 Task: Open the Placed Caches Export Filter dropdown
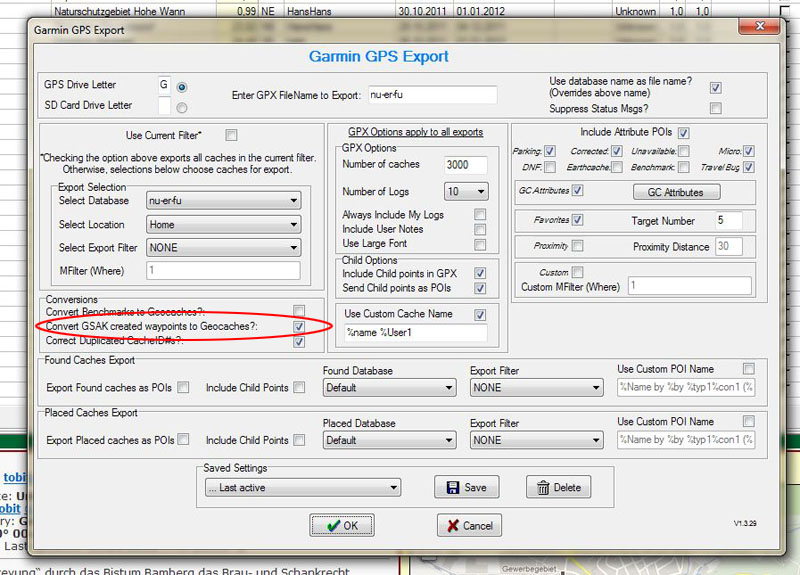(x=536, y=440)
